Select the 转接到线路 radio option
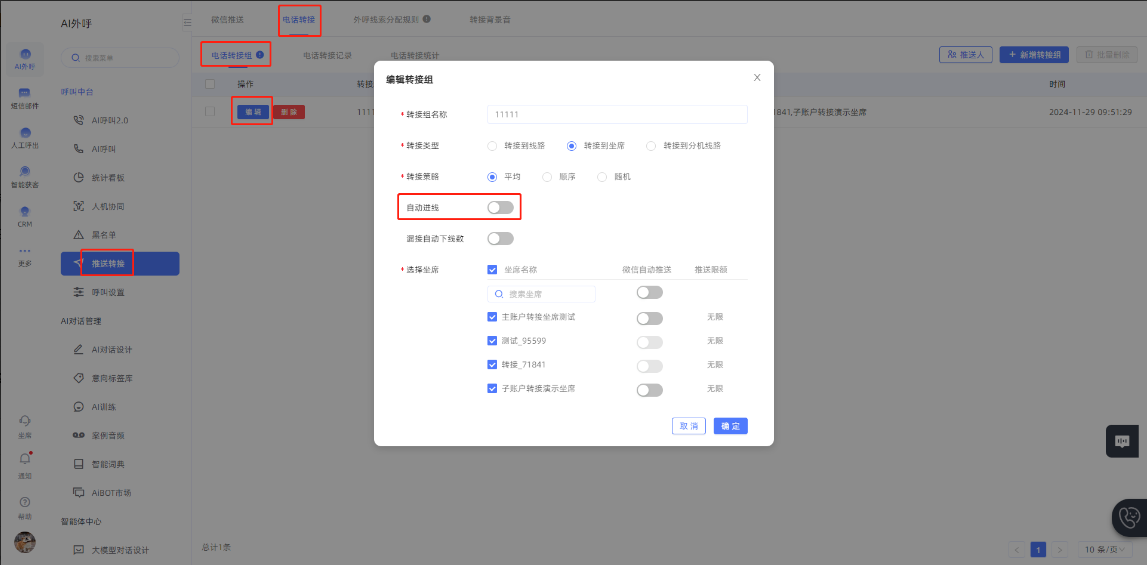The height and width of the screenshot is (565, 1147). [x=492, y=146]
